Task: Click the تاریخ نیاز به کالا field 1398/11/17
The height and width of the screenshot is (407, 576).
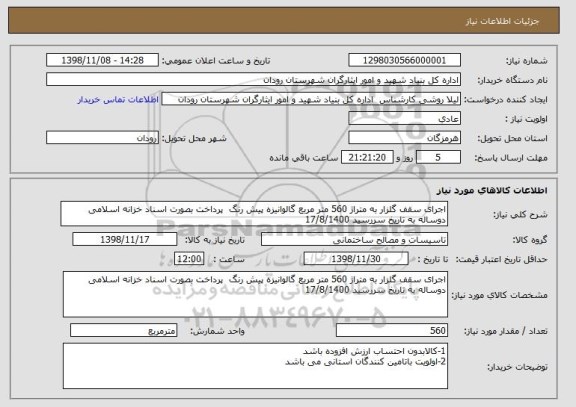Action: tap(125, 239)
